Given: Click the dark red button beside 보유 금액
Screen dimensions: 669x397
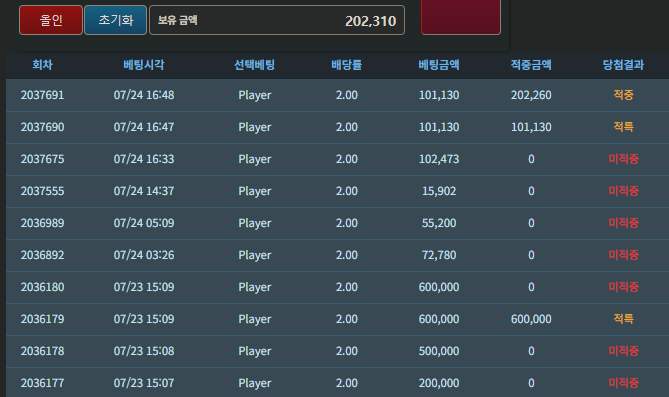Looking at the screenshot, I should 461,16.
